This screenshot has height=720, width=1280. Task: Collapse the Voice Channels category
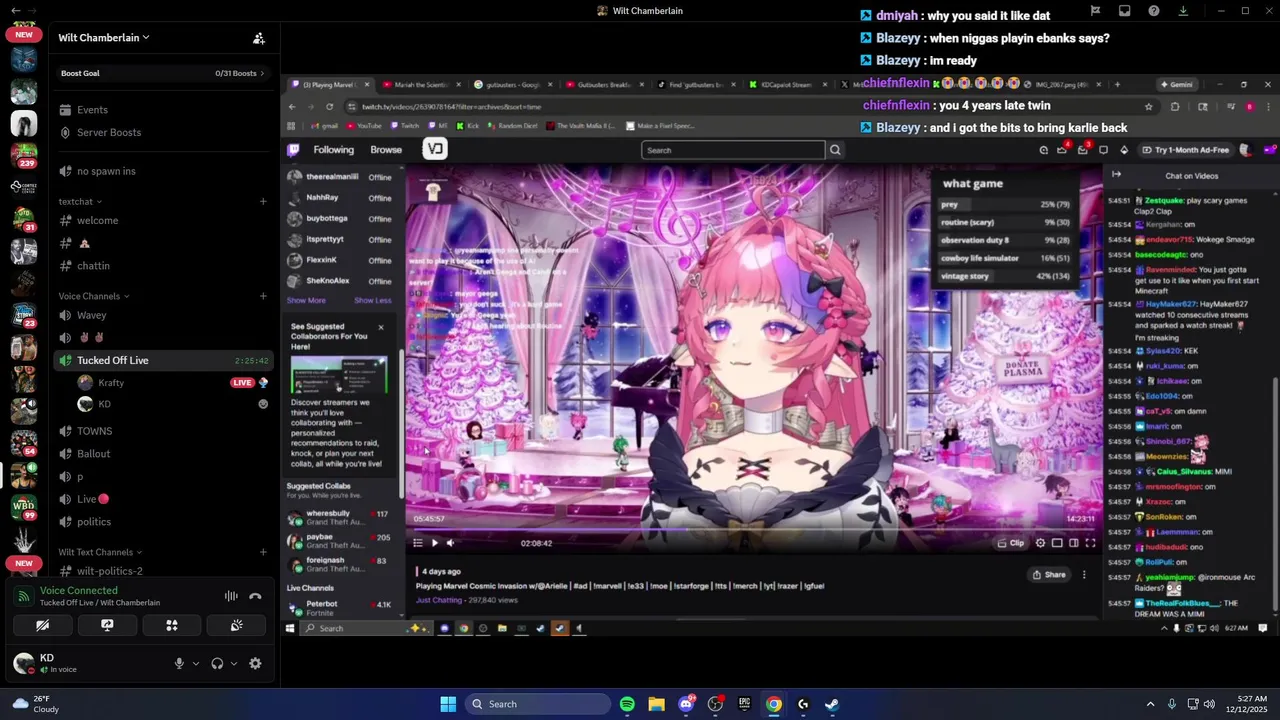[x=93, y=296]
